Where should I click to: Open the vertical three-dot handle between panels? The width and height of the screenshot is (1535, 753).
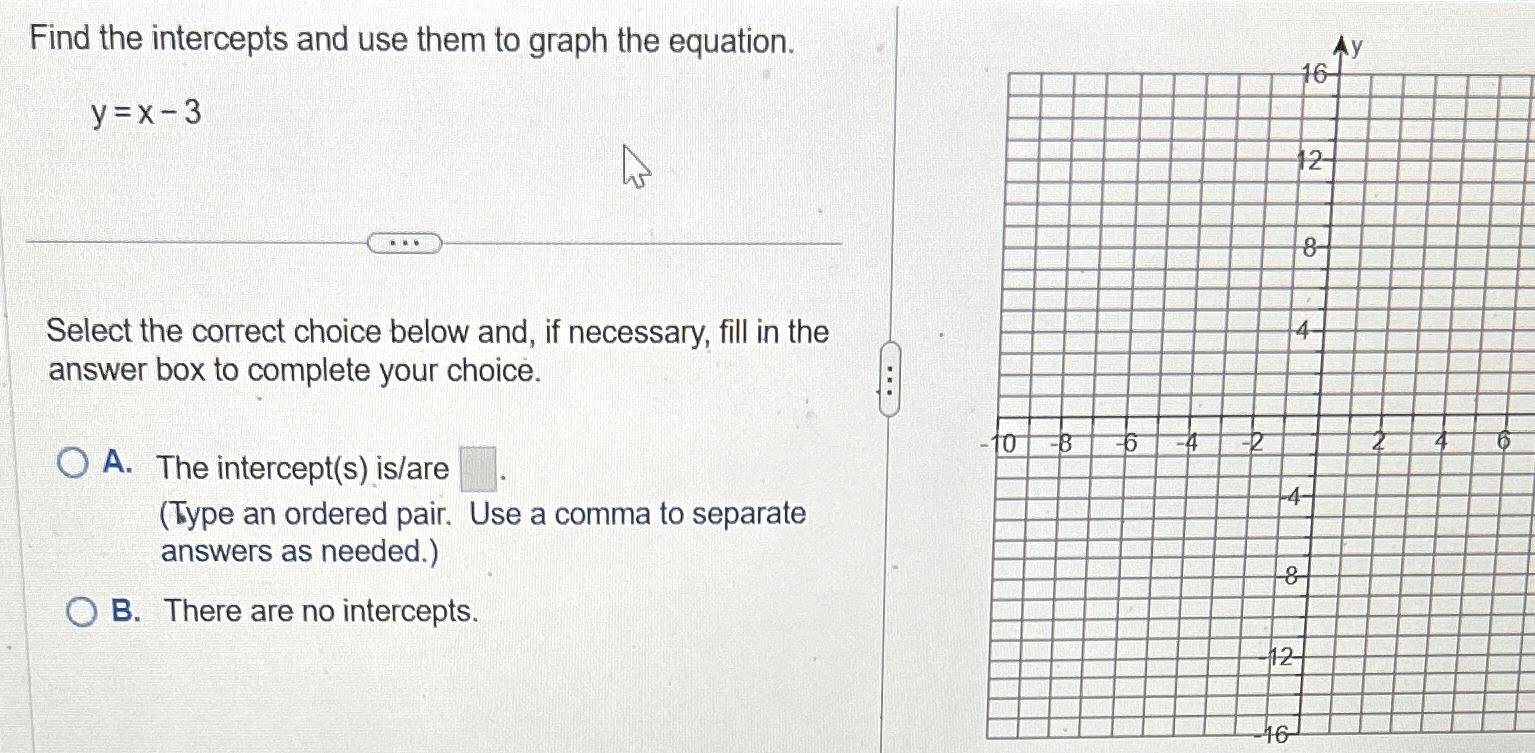[x=890, y=378]
